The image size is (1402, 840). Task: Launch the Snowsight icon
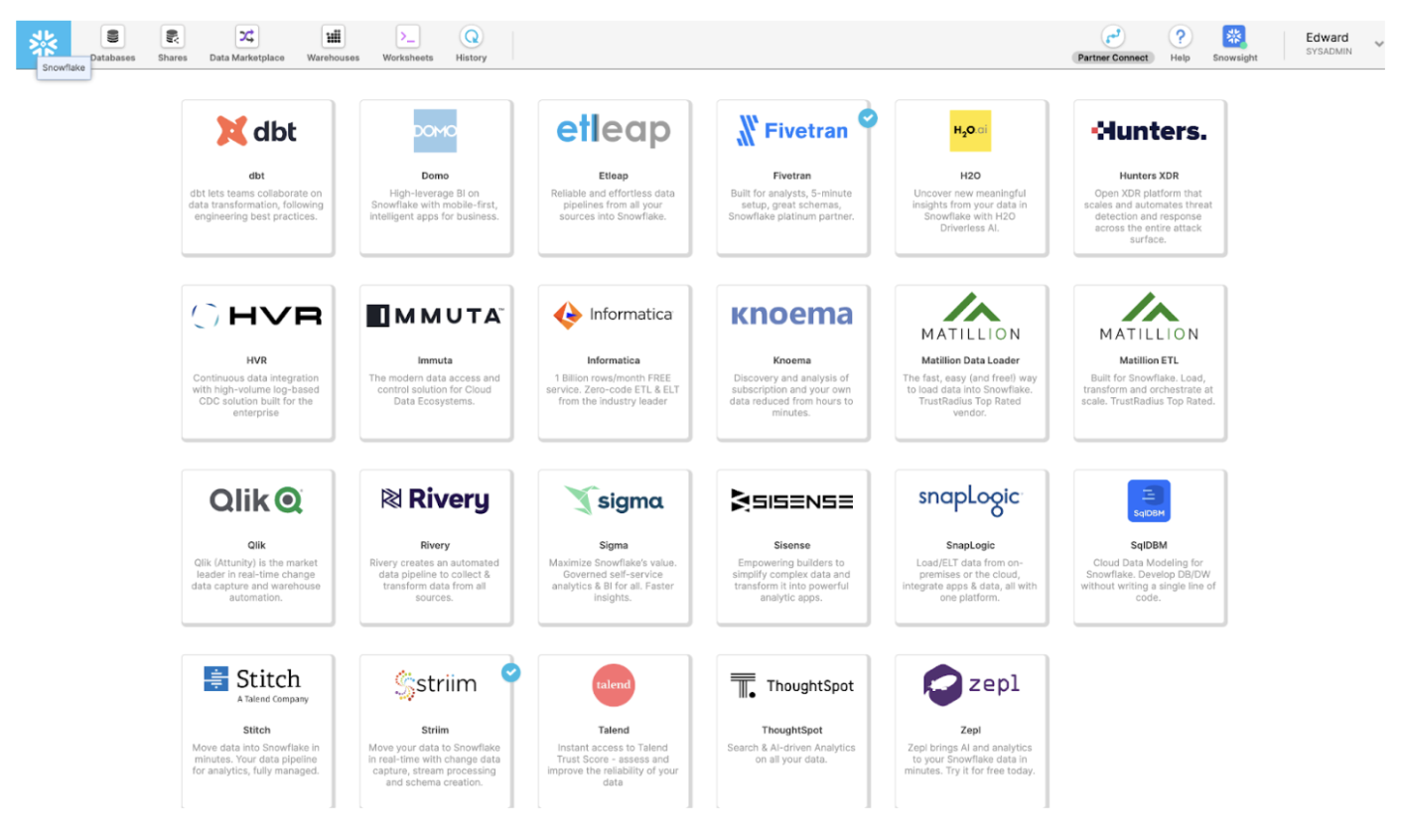click(x=1234, y=37)
